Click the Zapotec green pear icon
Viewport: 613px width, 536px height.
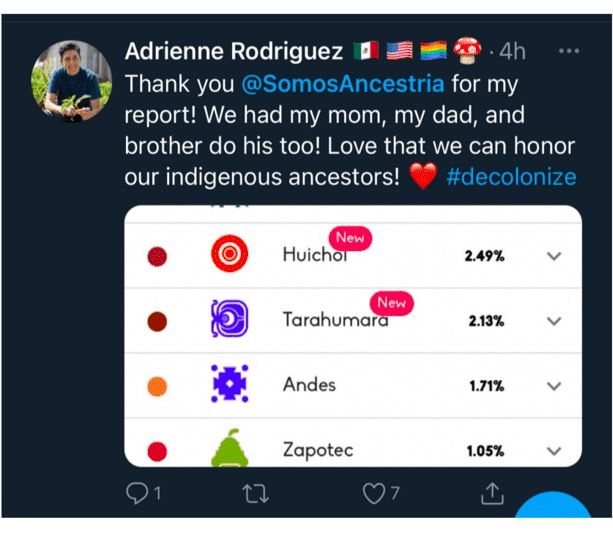coord(229,448)
